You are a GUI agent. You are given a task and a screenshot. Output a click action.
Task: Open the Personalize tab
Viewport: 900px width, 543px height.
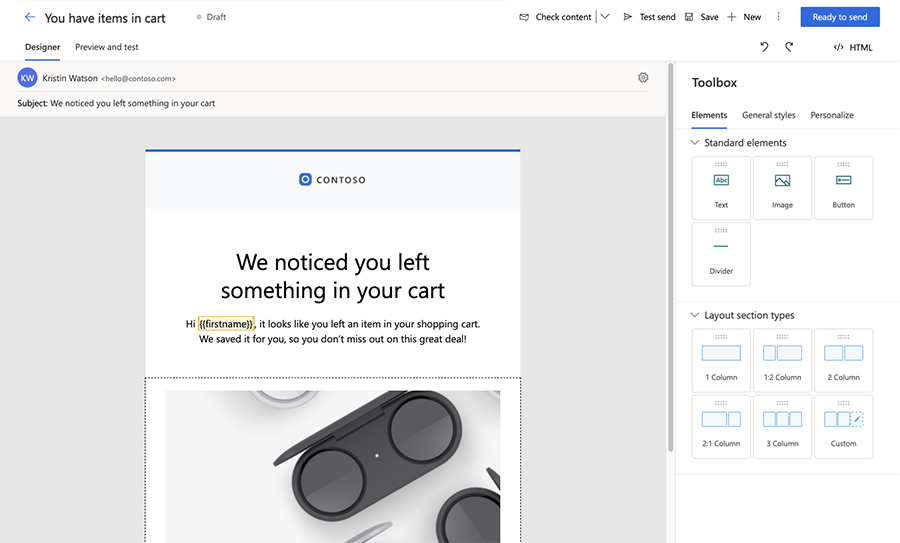click(832, 115)
